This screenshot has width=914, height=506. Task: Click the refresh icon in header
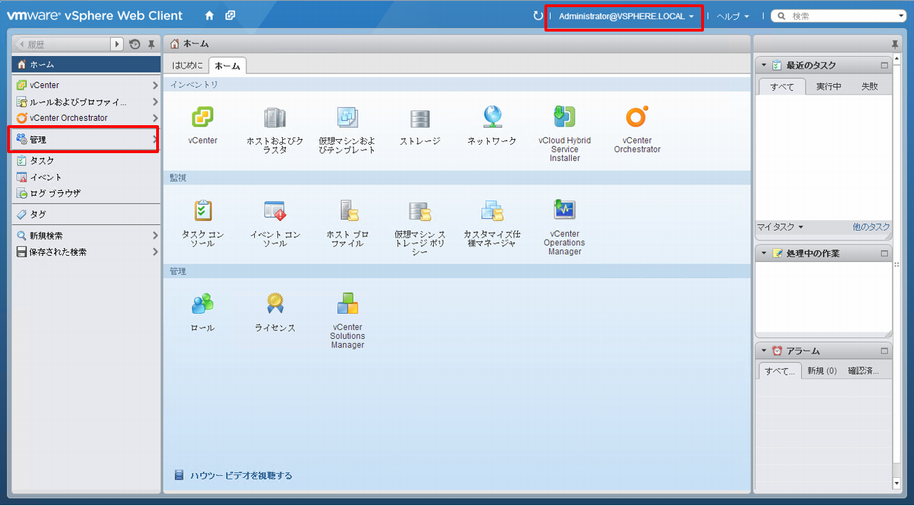point(538,16)
